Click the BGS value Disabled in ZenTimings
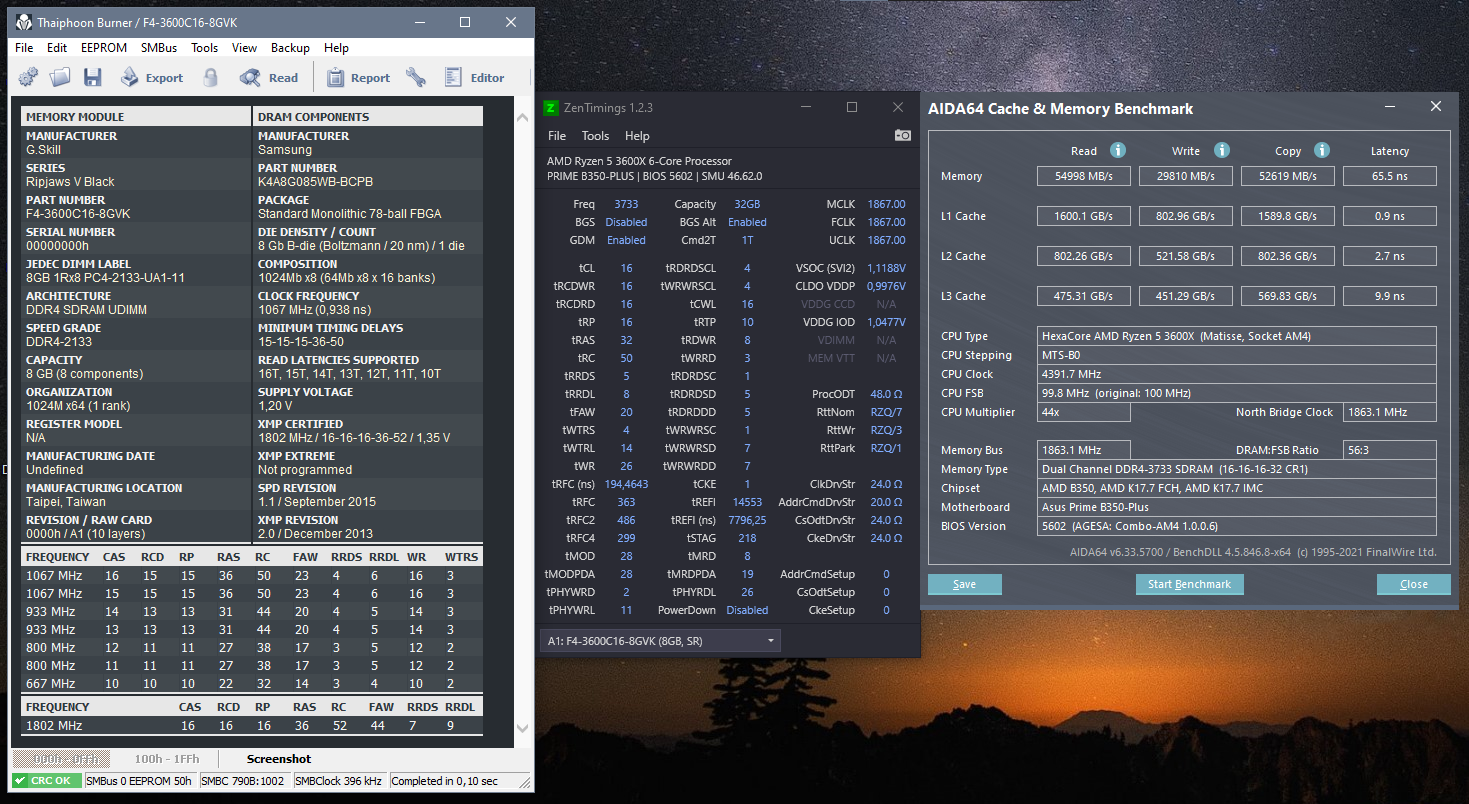Image resolution: width=1469 pixels, height=804 pixels. tap(626, 222)
